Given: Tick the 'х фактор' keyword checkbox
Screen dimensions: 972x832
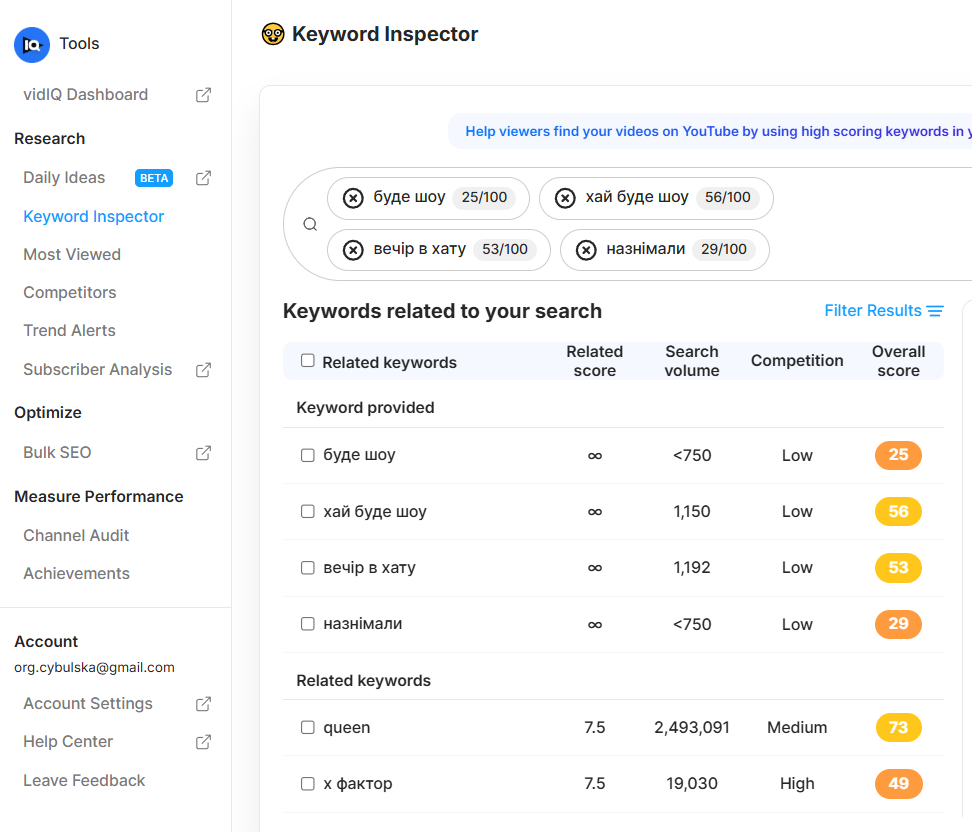Looking at the screenshot, I should pyautogui.click(x=308, y=783).
